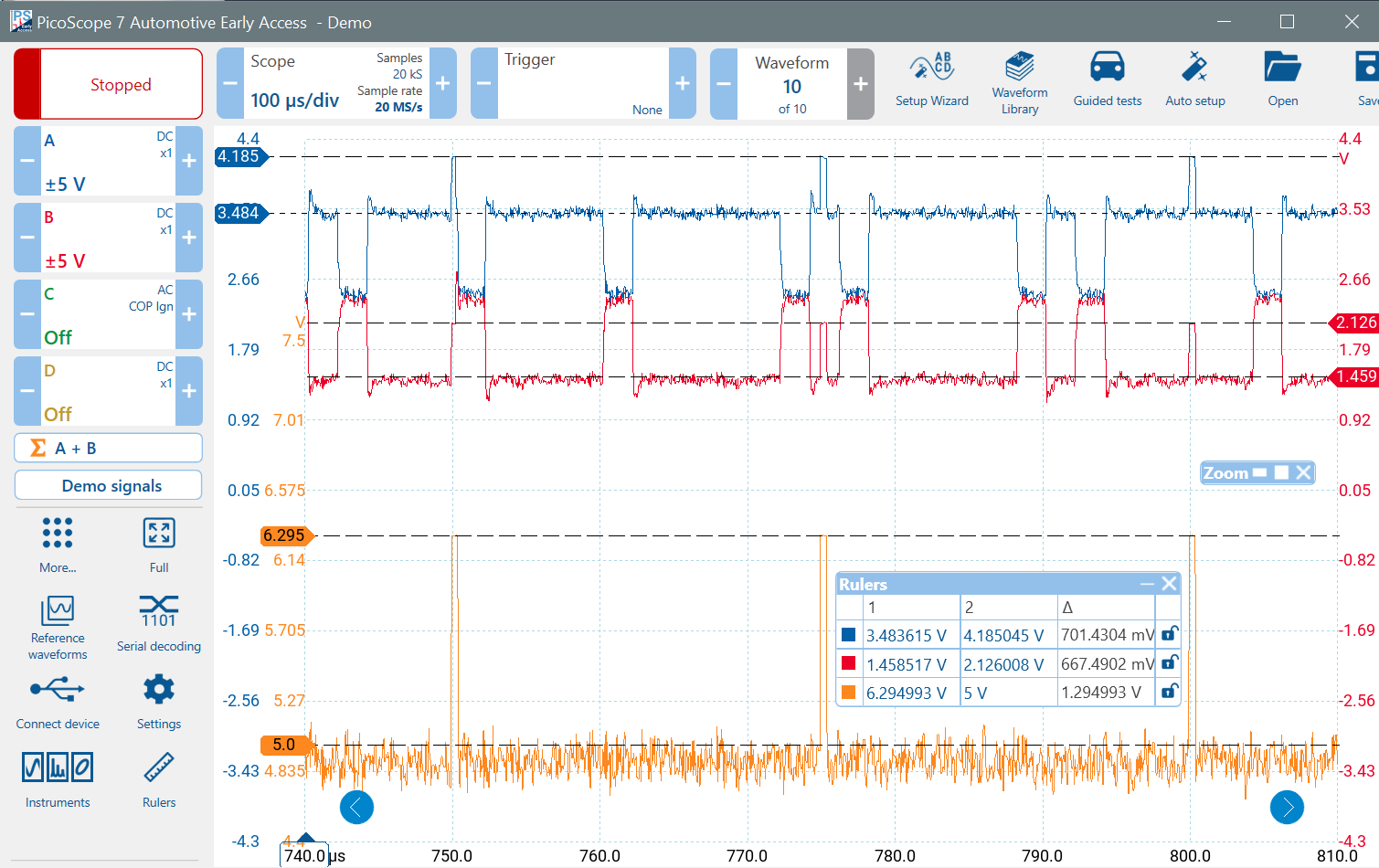Open Instruments panel
This screenshot has height=868, width=1379.
point(58,779)
